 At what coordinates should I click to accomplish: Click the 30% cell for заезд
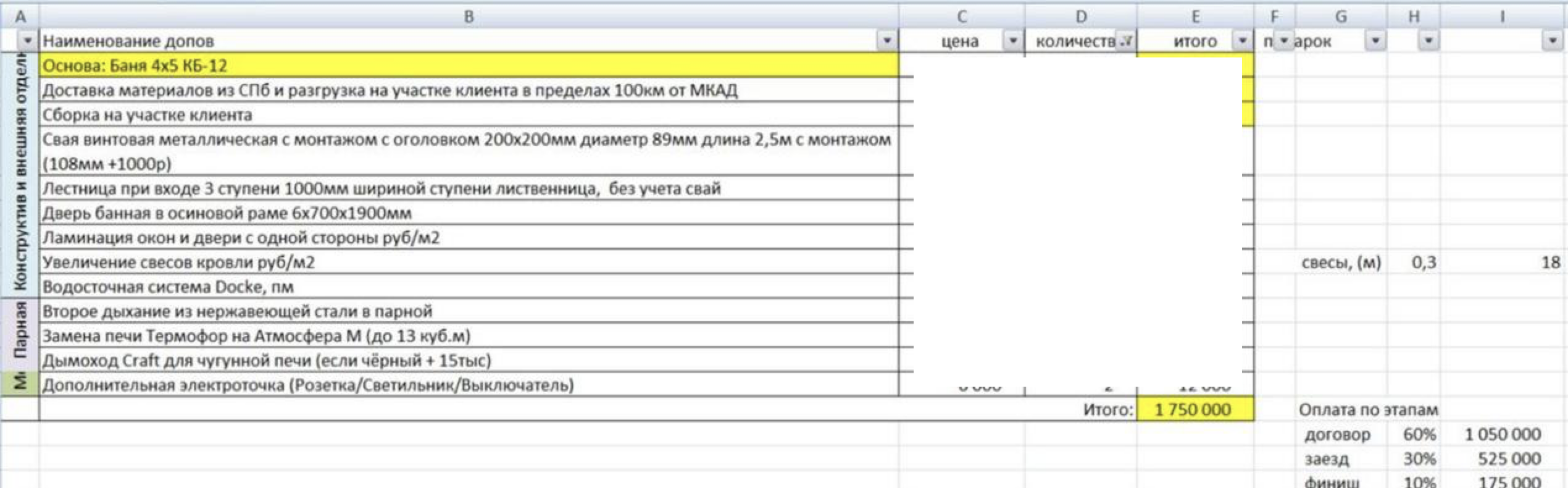pyautogui.click(x=1419, y=459)
